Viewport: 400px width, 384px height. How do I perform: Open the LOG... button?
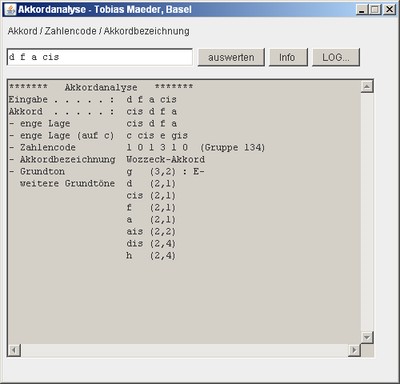[336, 57]
